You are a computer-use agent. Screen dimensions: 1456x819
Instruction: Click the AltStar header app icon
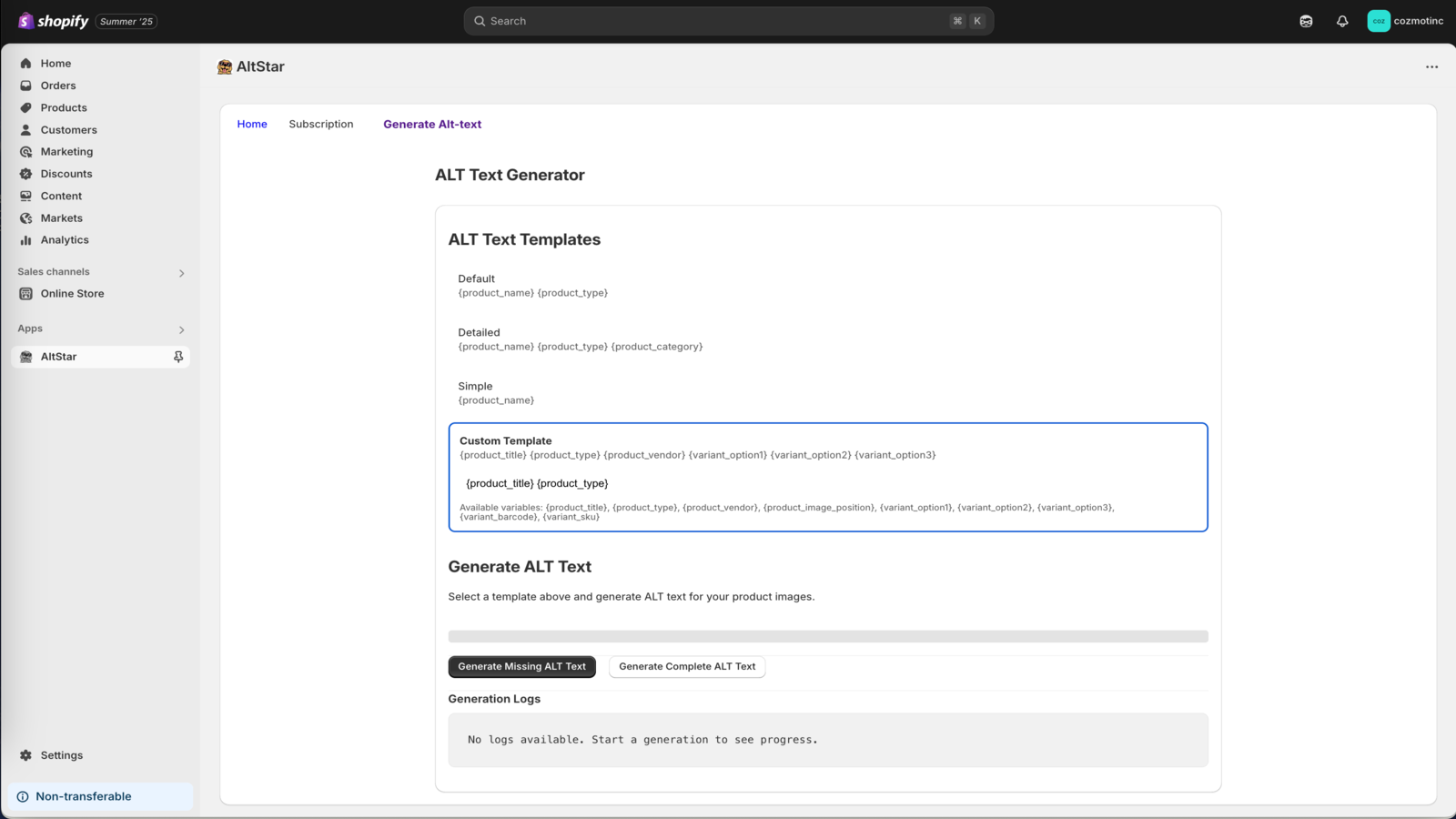[225, 66]
